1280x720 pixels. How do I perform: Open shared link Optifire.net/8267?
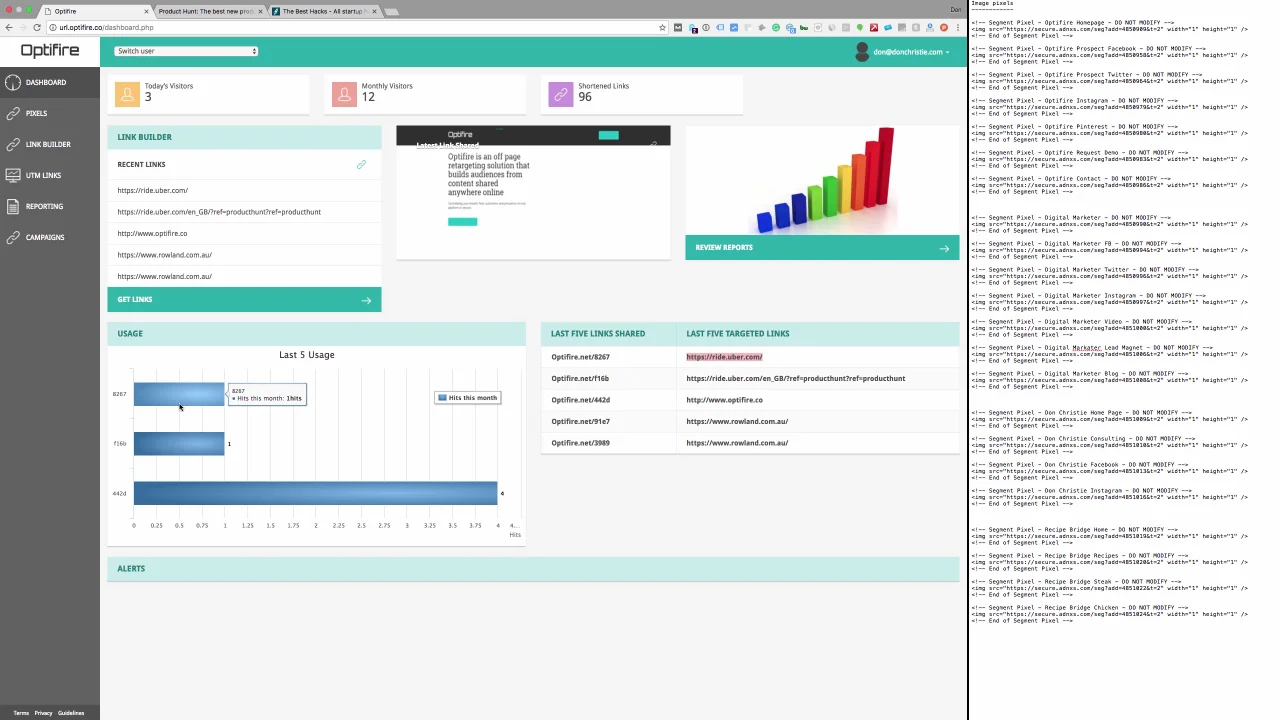point(580,357)
